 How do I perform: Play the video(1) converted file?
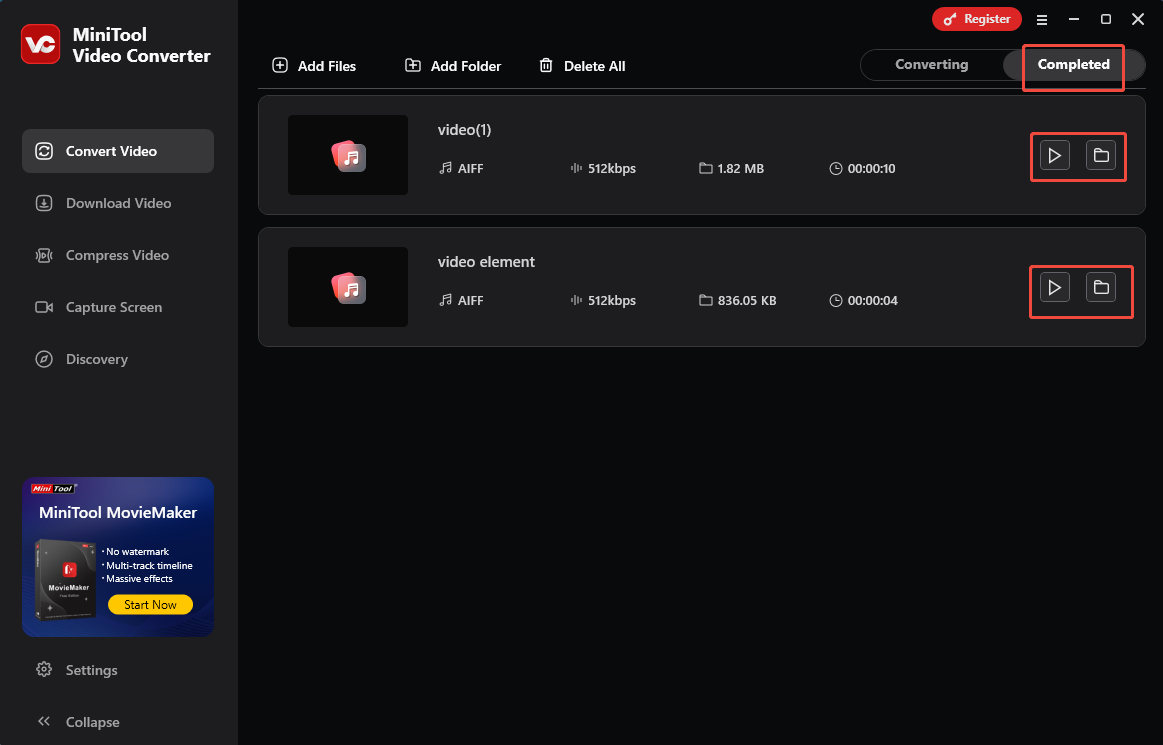pyautogui.click(x=1055, y=156)
